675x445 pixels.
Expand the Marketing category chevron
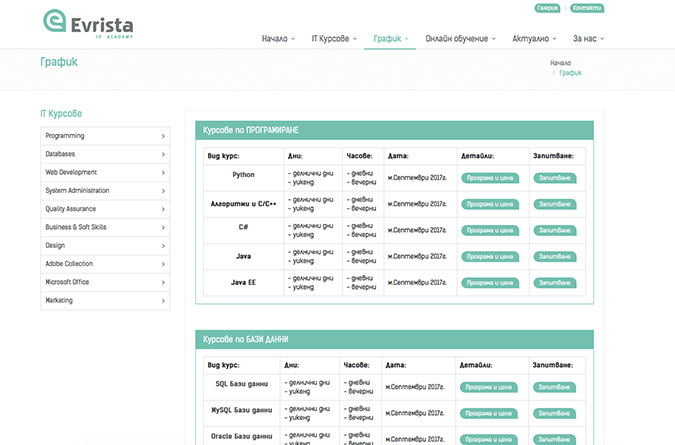[163, 300]
